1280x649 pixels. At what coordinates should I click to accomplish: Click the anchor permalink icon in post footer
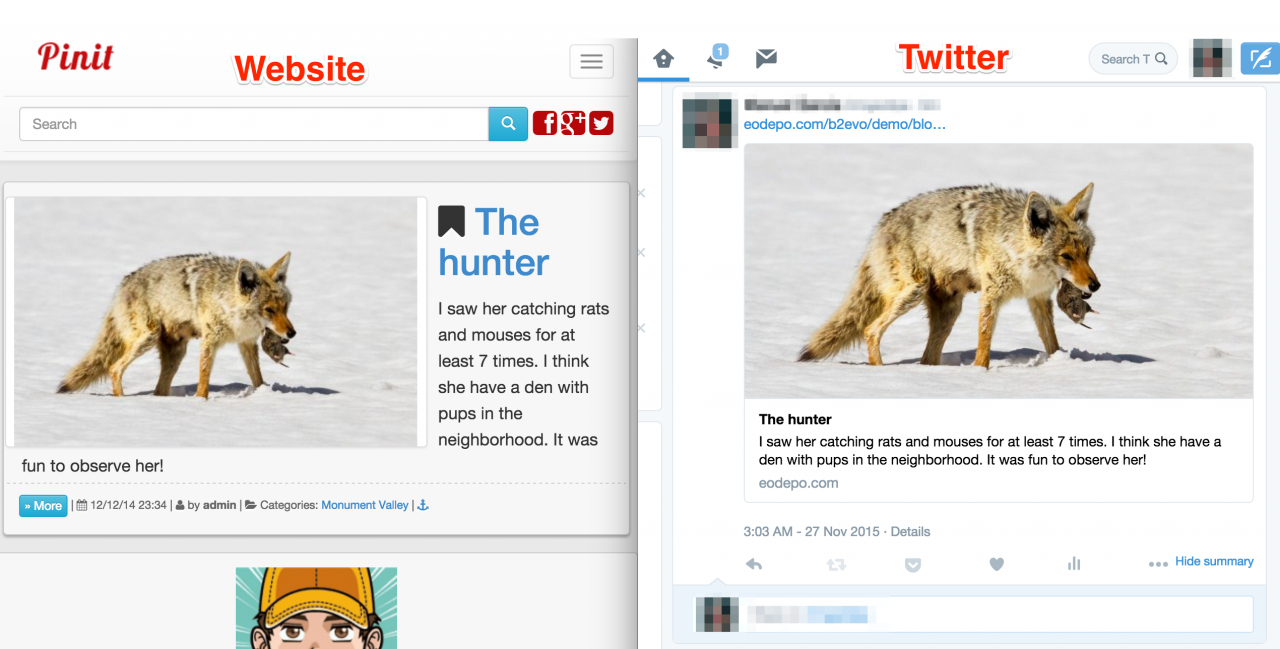click(422, 505)
